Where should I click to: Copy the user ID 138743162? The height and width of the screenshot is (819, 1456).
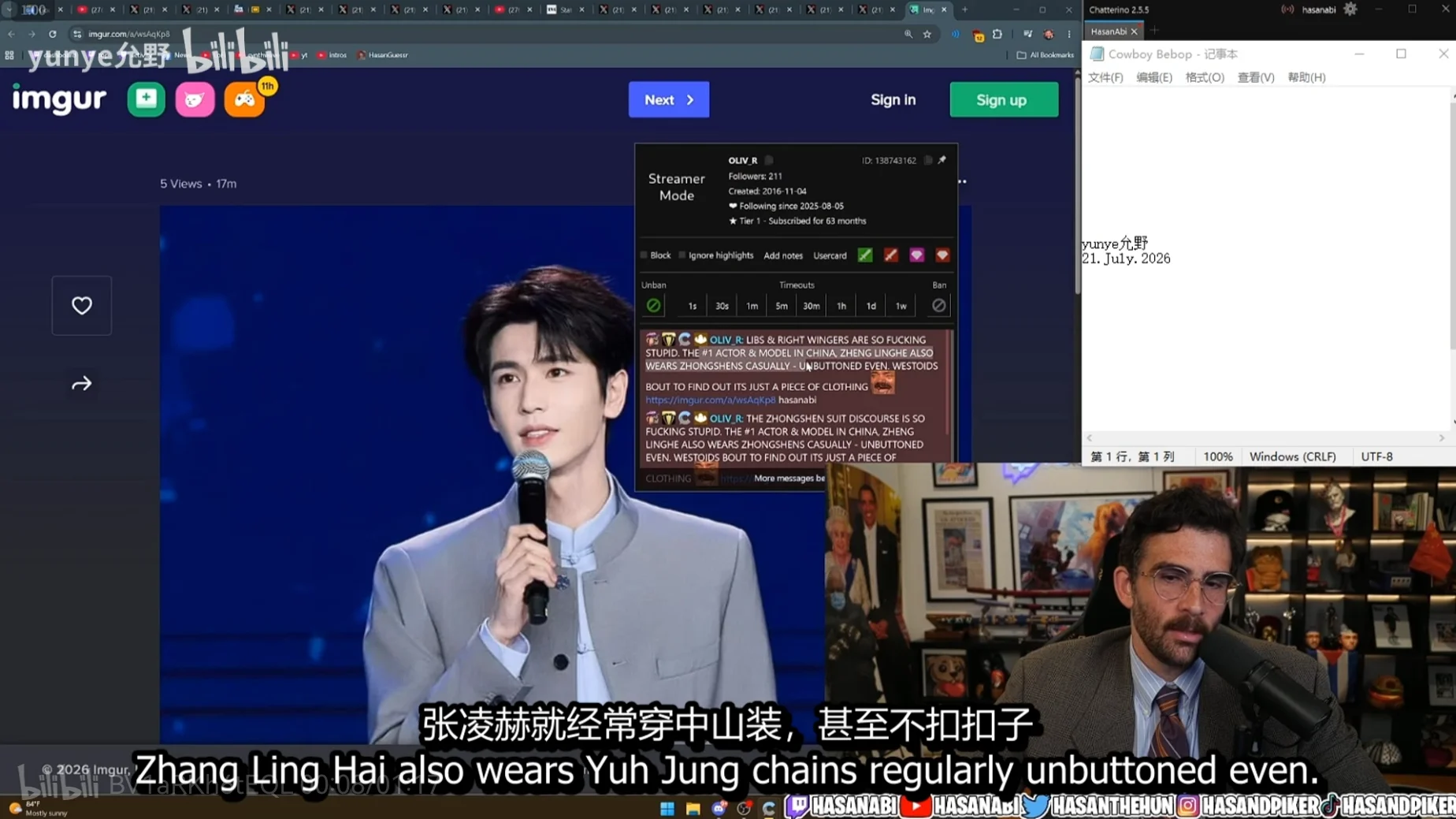pos(928,160)
